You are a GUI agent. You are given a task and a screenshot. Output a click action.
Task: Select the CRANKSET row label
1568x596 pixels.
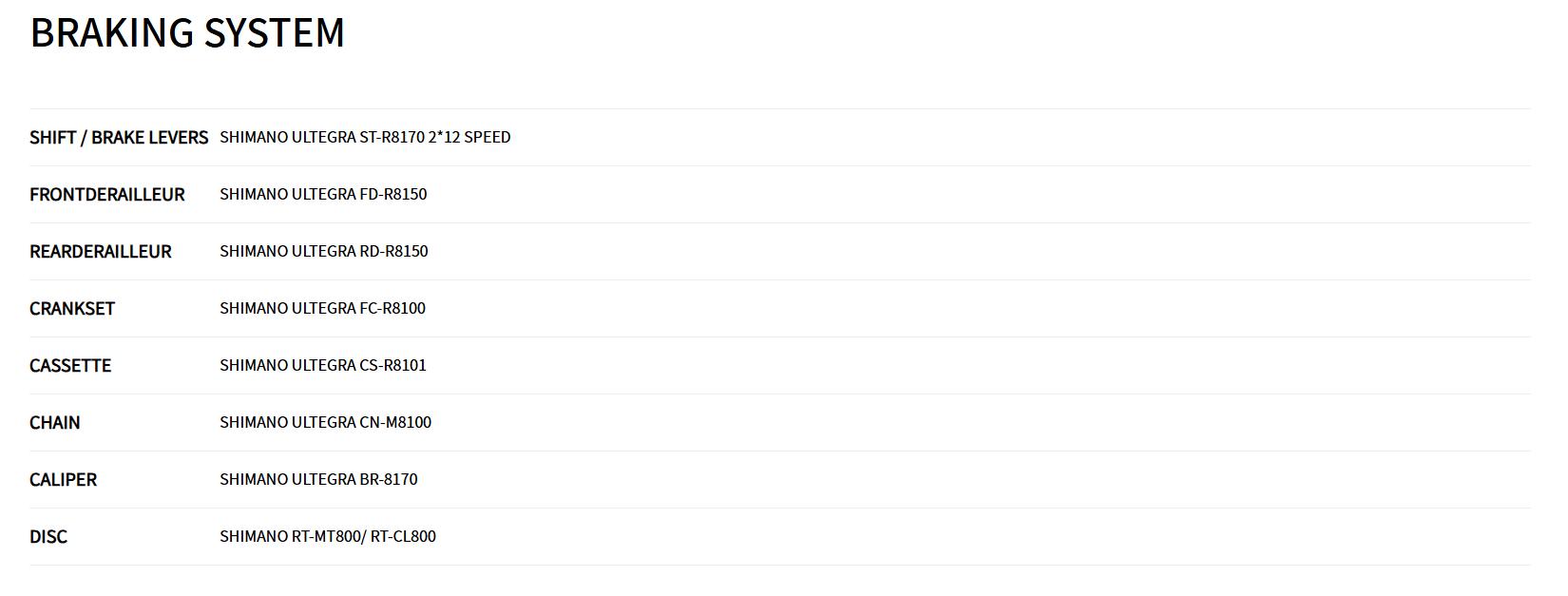click(x=72, y=309)
